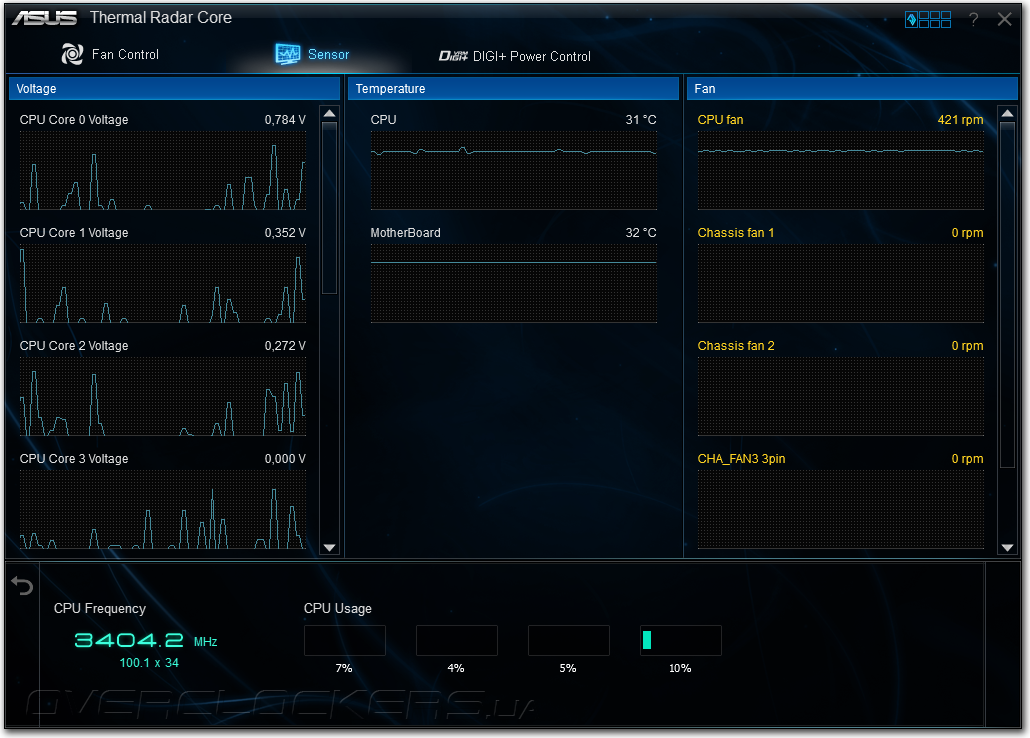Click the Sensor monitor graph icon
The width and height of the screenshot is (1030, 738).
click(288, 54)
